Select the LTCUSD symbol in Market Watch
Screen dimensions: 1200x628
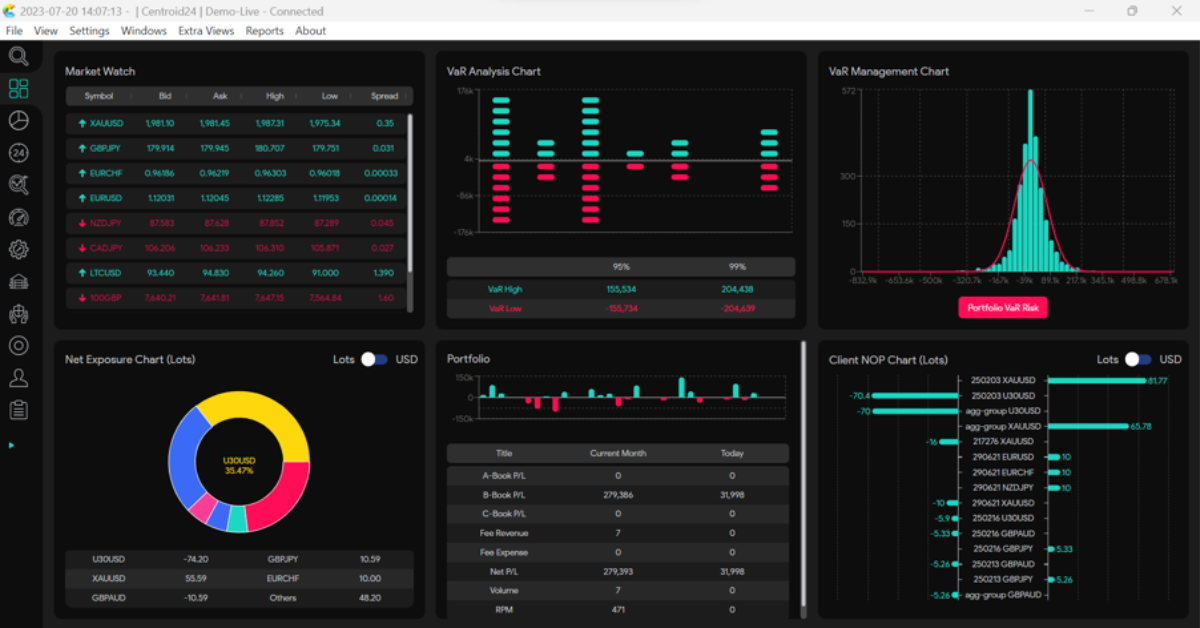pos(105,272)
